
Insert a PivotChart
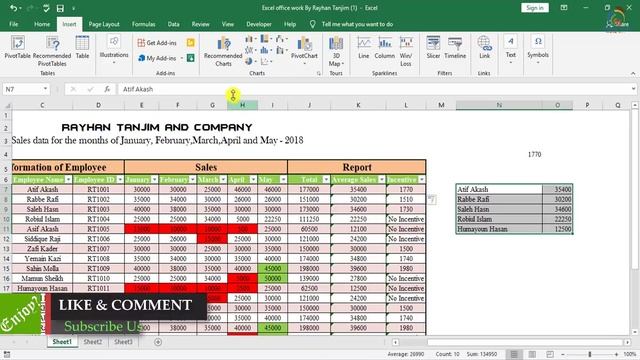click(x=304, y=50)
